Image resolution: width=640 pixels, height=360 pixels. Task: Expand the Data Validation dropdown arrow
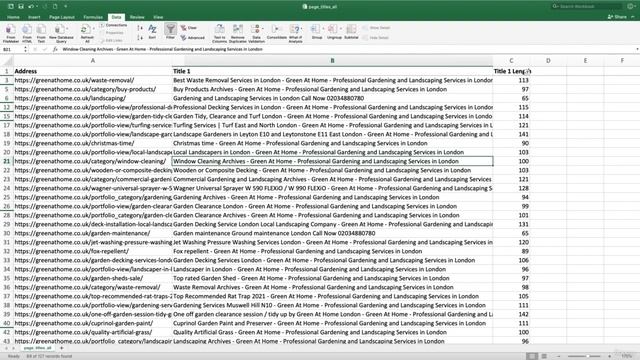tap(262, 29)
